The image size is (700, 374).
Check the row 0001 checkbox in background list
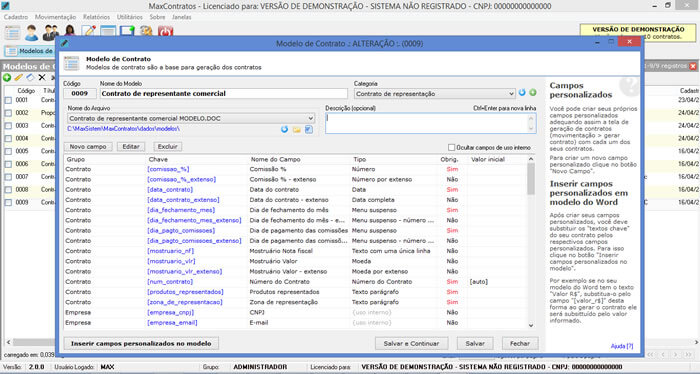[x=8, y=100]
